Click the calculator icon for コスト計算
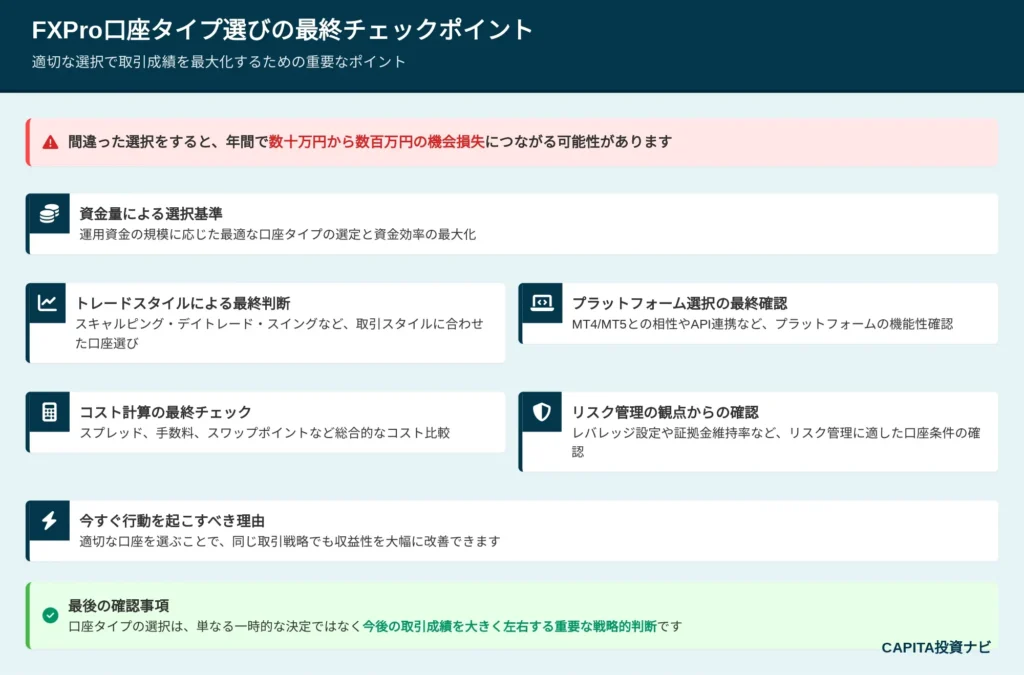 (50, 412)
